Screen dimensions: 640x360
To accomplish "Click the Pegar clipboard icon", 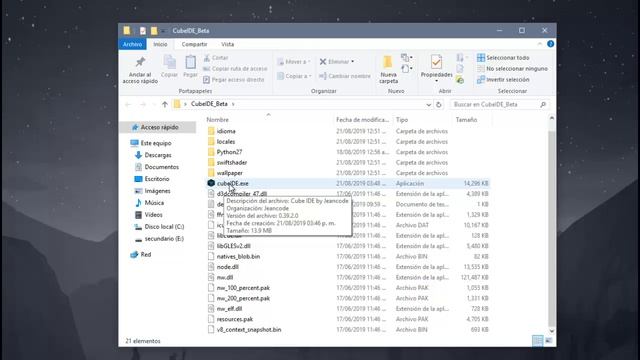I will (x=190, y=62).
